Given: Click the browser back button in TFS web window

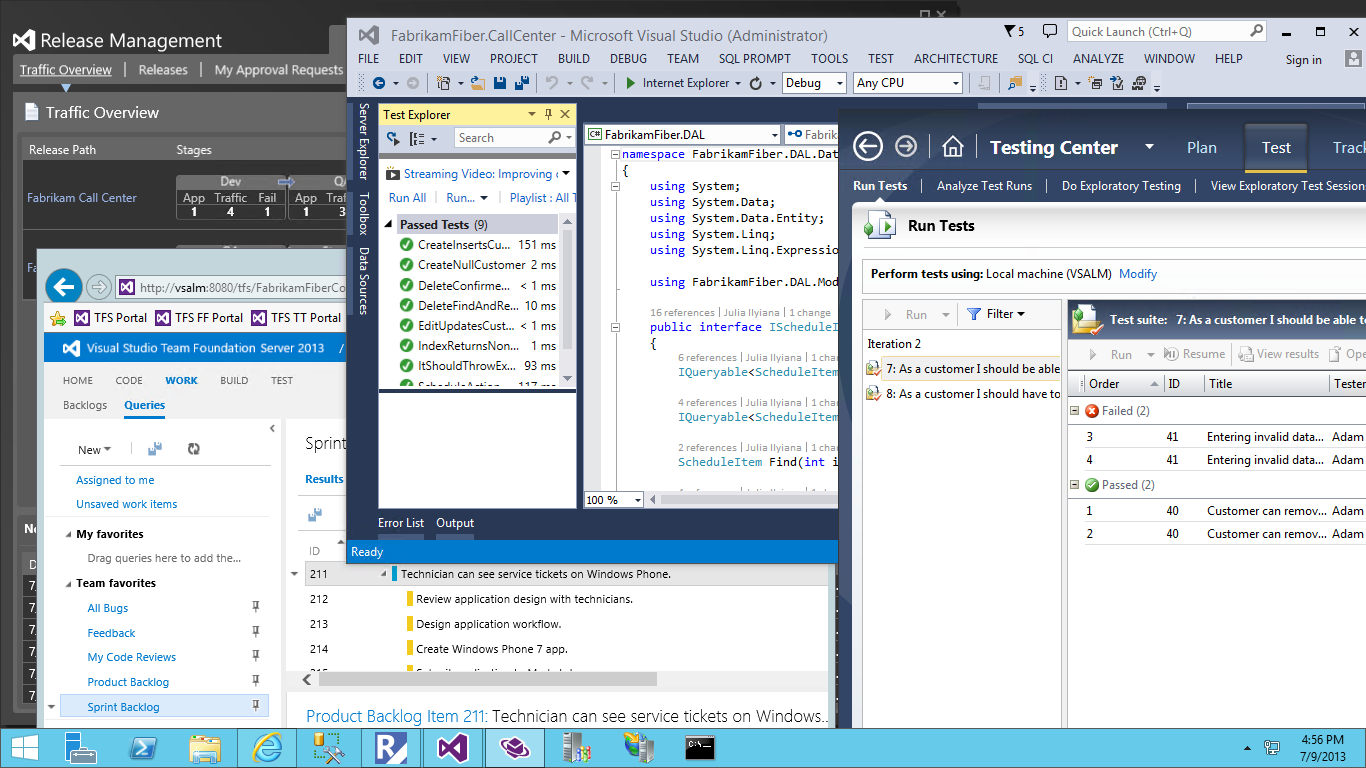Looking at the screenshot, I should (x=64, y=288).
